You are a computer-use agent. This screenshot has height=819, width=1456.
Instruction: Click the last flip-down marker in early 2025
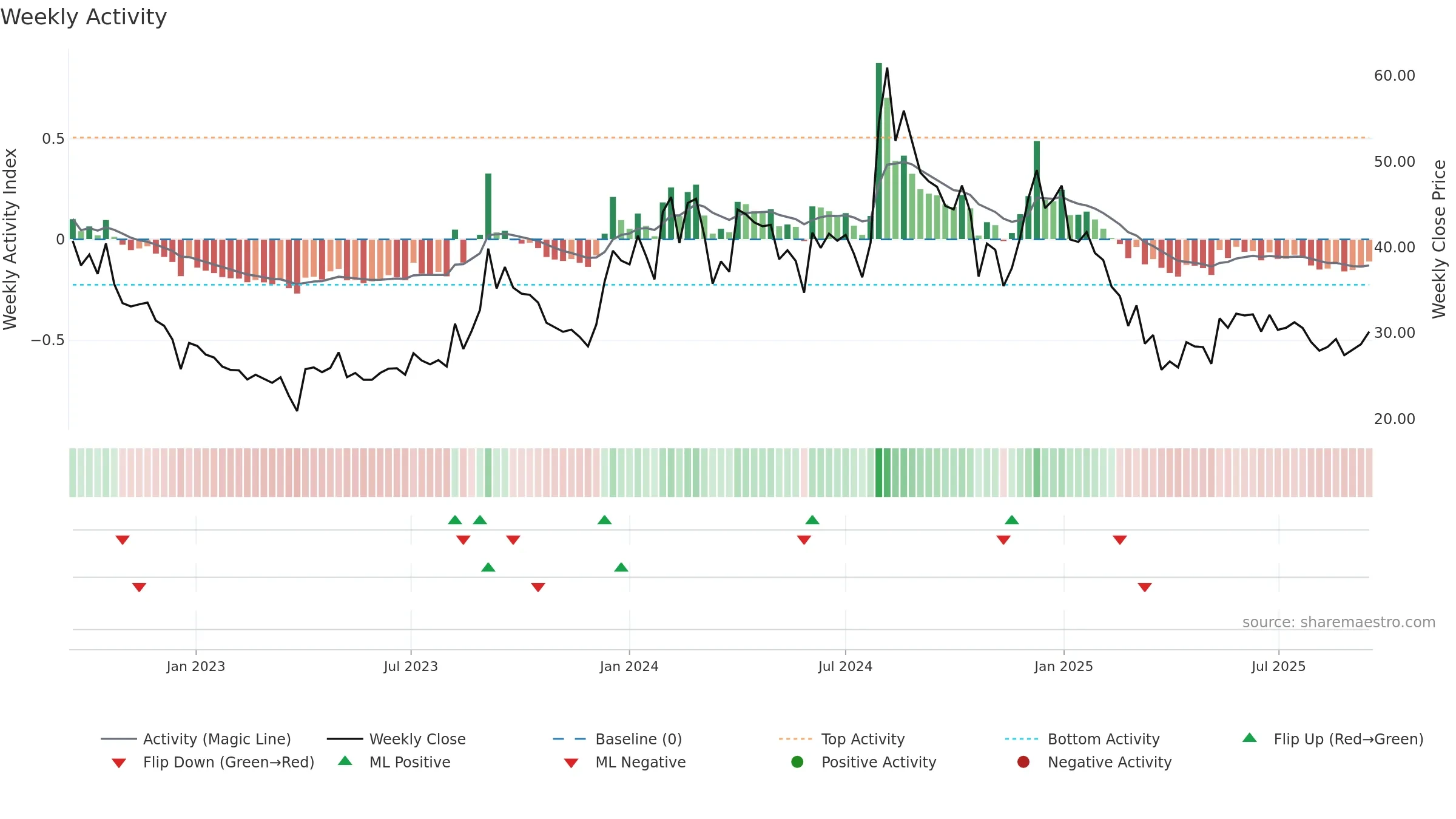point(1120,540)
